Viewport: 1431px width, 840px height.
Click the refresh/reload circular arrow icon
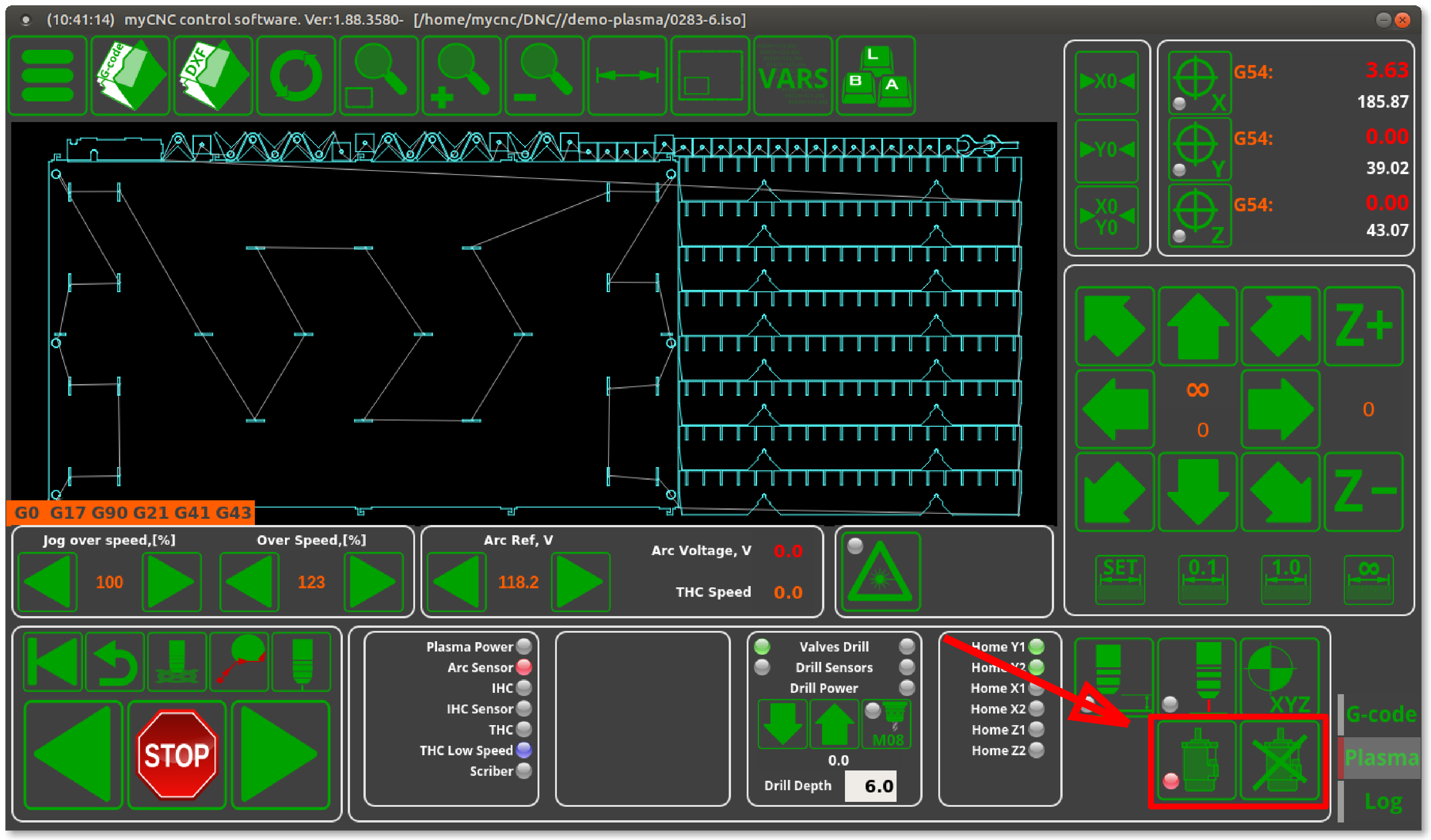[296, 75]
